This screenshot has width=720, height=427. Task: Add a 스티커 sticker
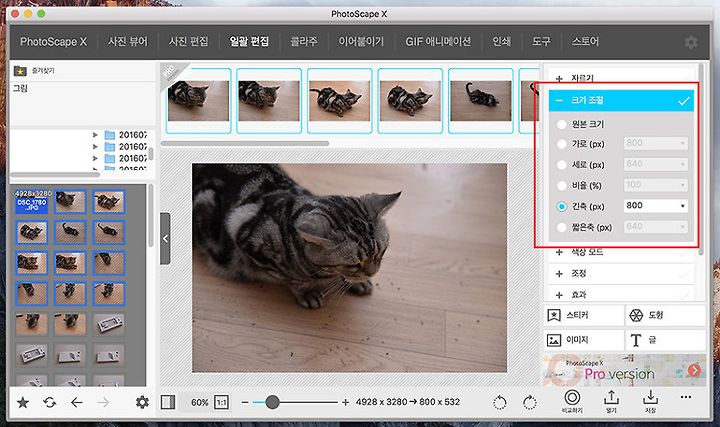[583, 315]
